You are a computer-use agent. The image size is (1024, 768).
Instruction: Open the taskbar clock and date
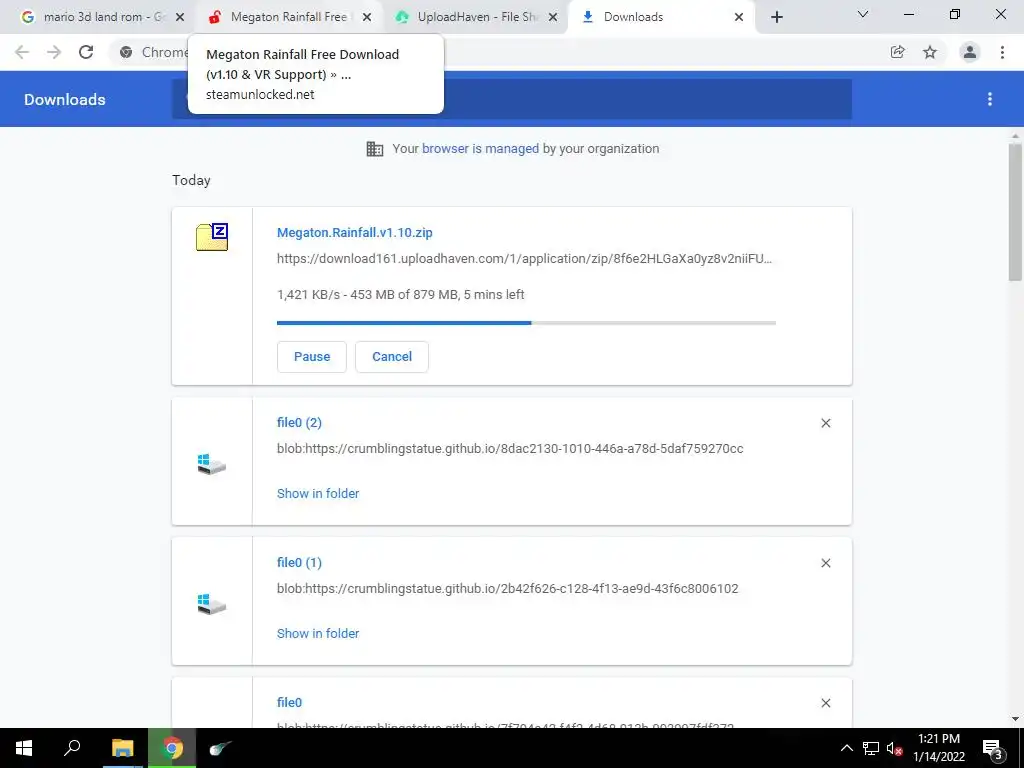938,748
